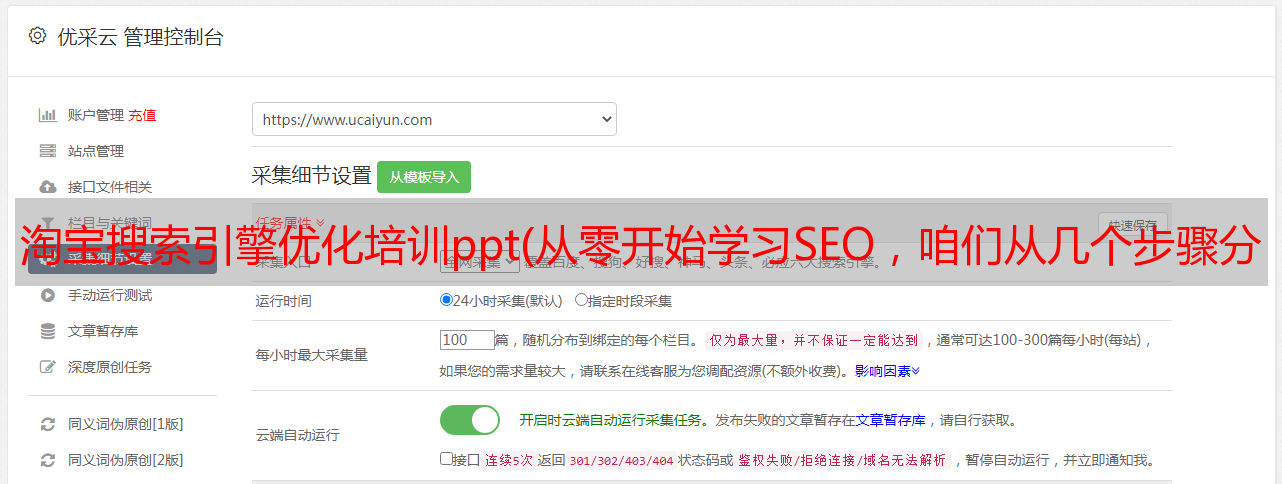Select the 深度原创任务 edit icon

click(x=47, y=367)
